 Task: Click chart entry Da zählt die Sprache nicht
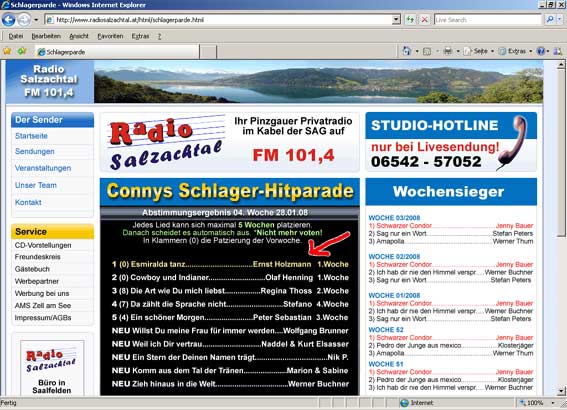pyautogui.click(x=230, y=304)
